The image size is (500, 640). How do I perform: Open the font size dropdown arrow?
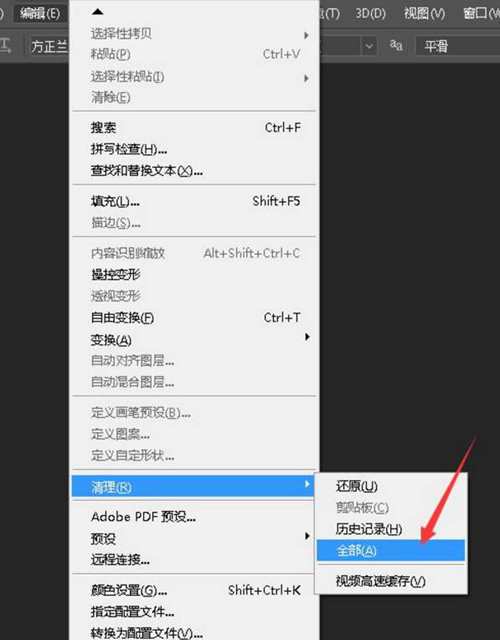pos(369,46)
